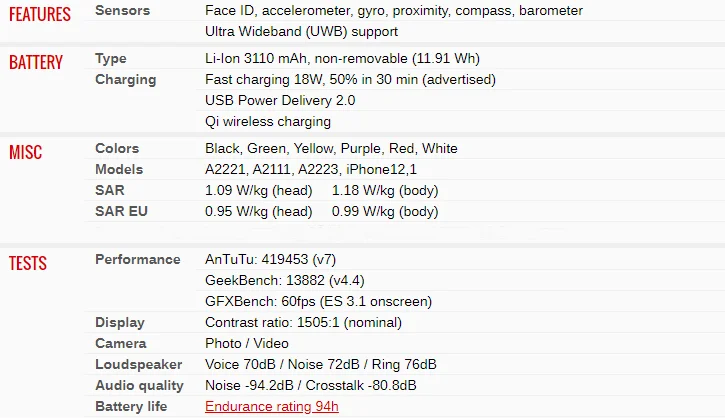
Task: Click the TESTS section heading
Action: 28,264
